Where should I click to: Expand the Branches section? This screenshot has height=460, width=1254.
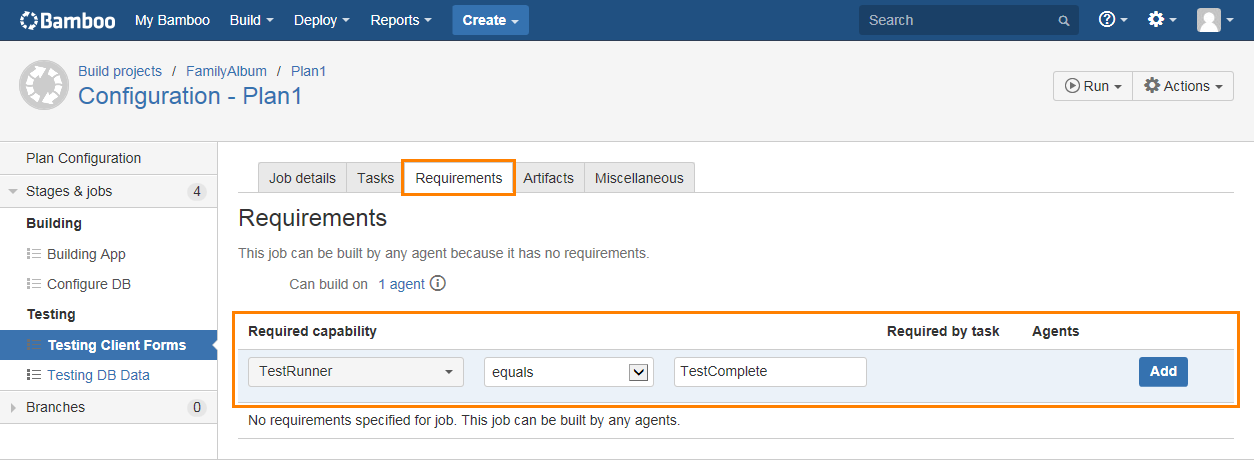(13, 407)
